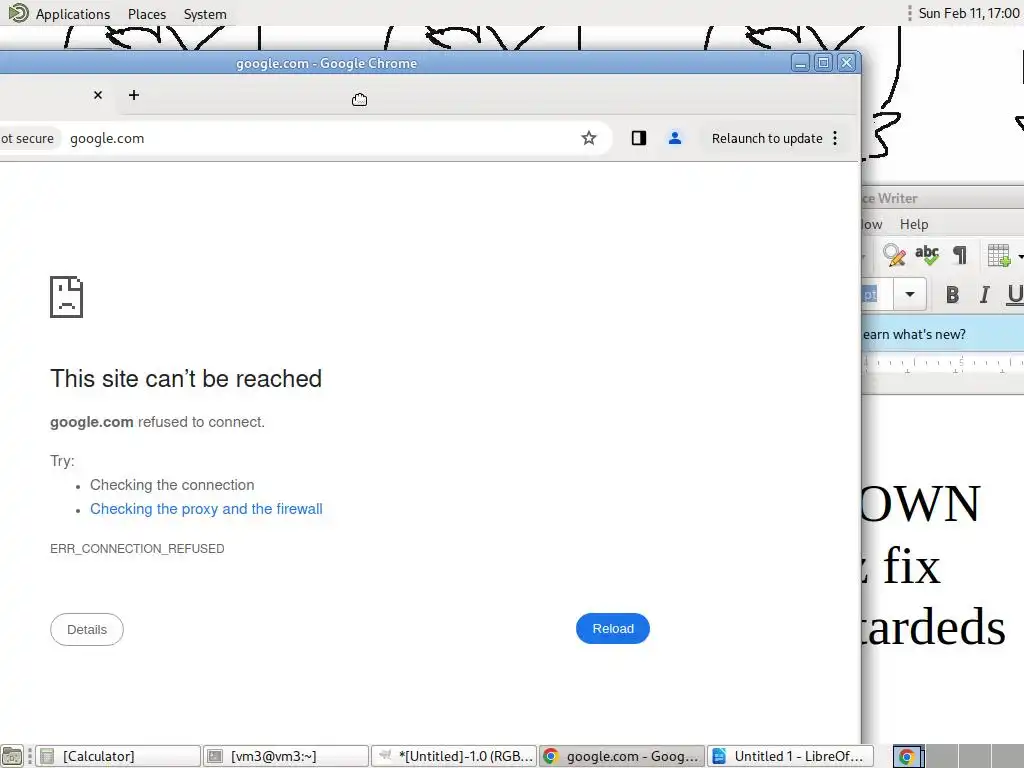Switch to Calculator in taskbar
The height and width of the screenshot is (768, 1024).
118,756
